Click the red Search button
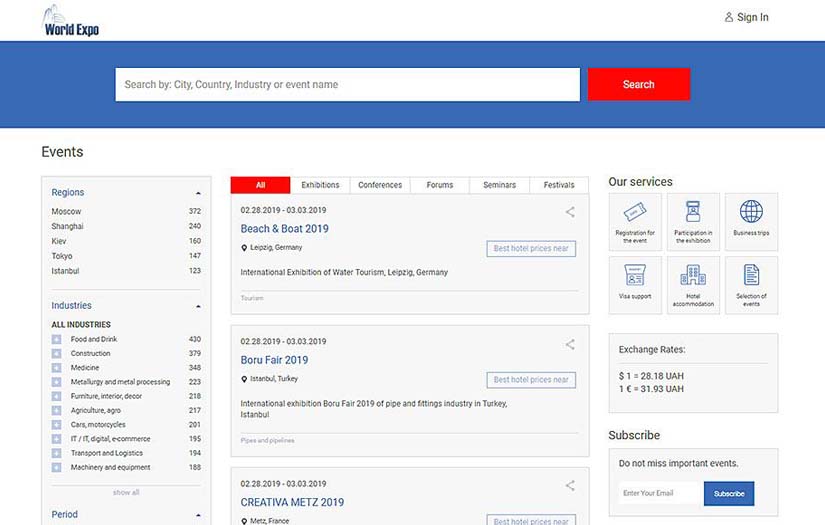This screenshot has width=825, height=525. pos(639,84)
